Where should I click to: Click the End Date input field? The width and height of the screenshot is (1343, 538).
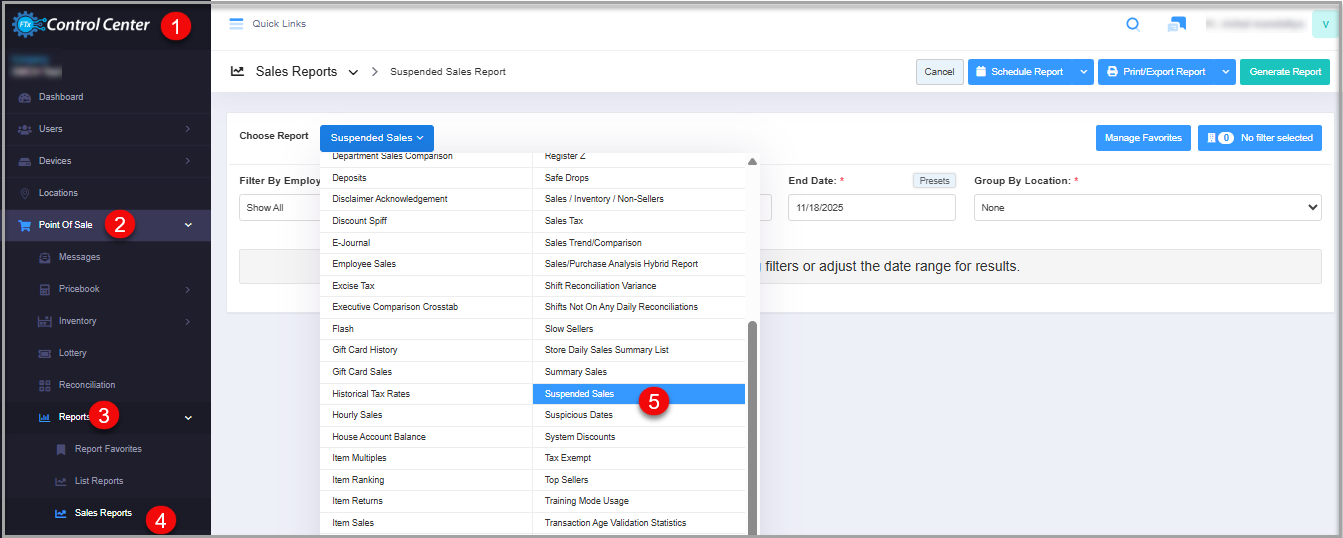click(x=871, y=208)
